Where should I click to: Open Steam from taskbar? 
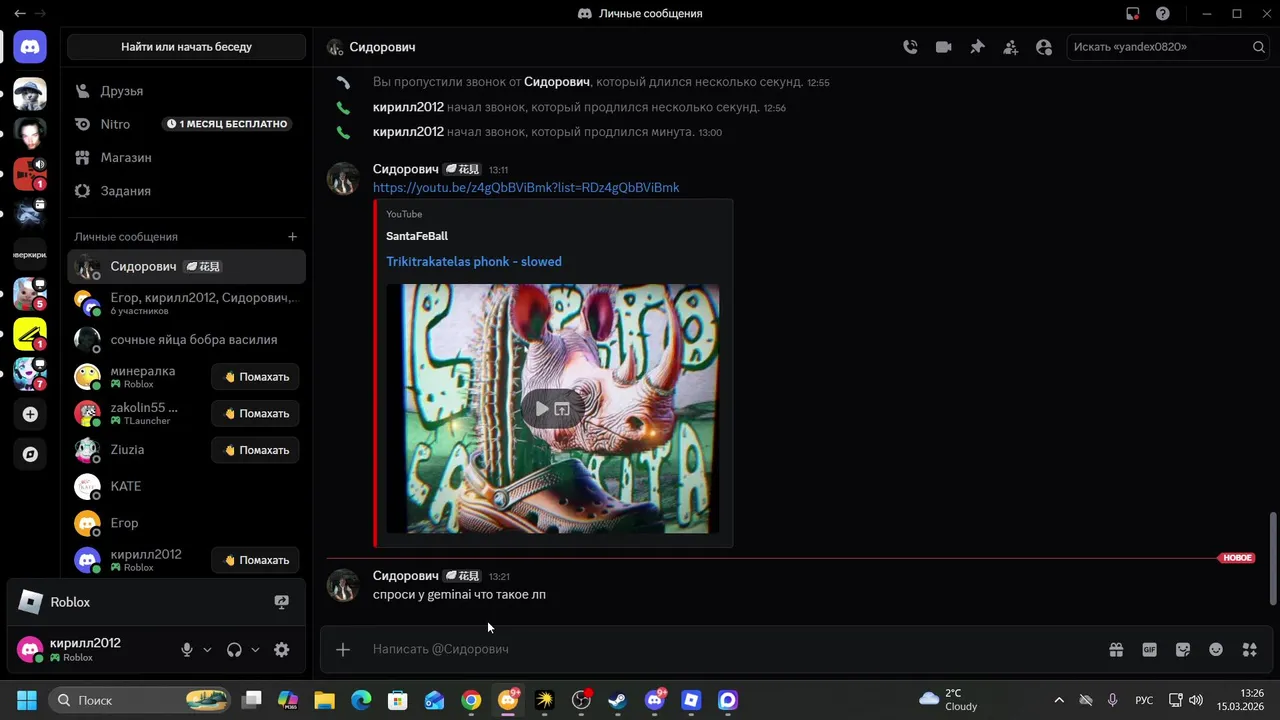618,700
